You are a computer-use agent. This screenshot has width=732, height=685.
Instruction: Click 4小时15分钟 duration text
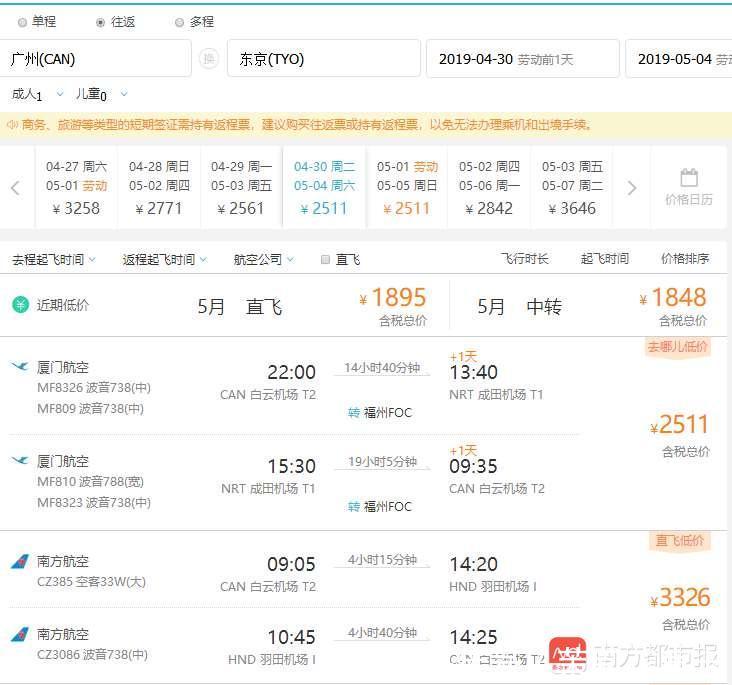click(382, 559)
